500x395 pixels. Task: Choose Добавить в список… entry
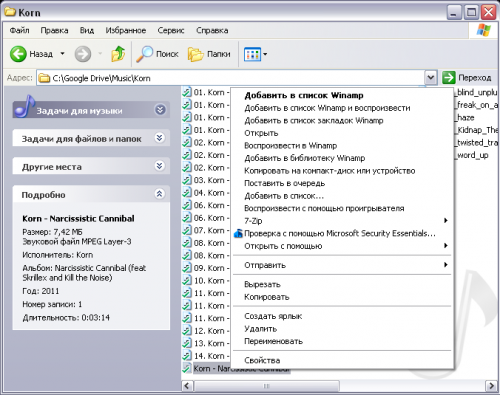342,196
